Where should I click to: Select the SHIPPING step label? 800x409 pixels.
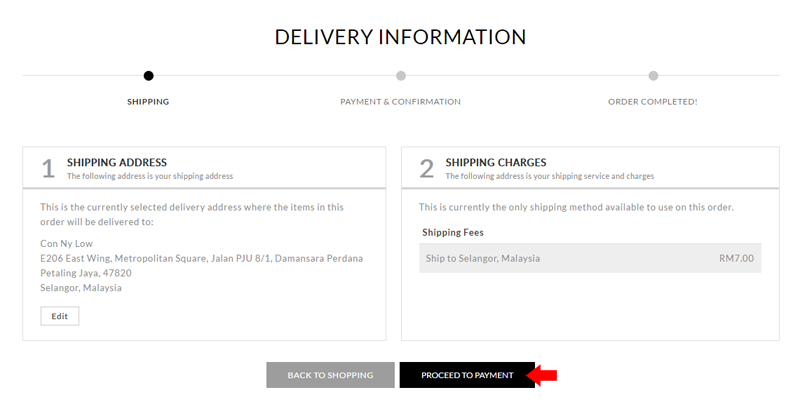click(148, 102)
